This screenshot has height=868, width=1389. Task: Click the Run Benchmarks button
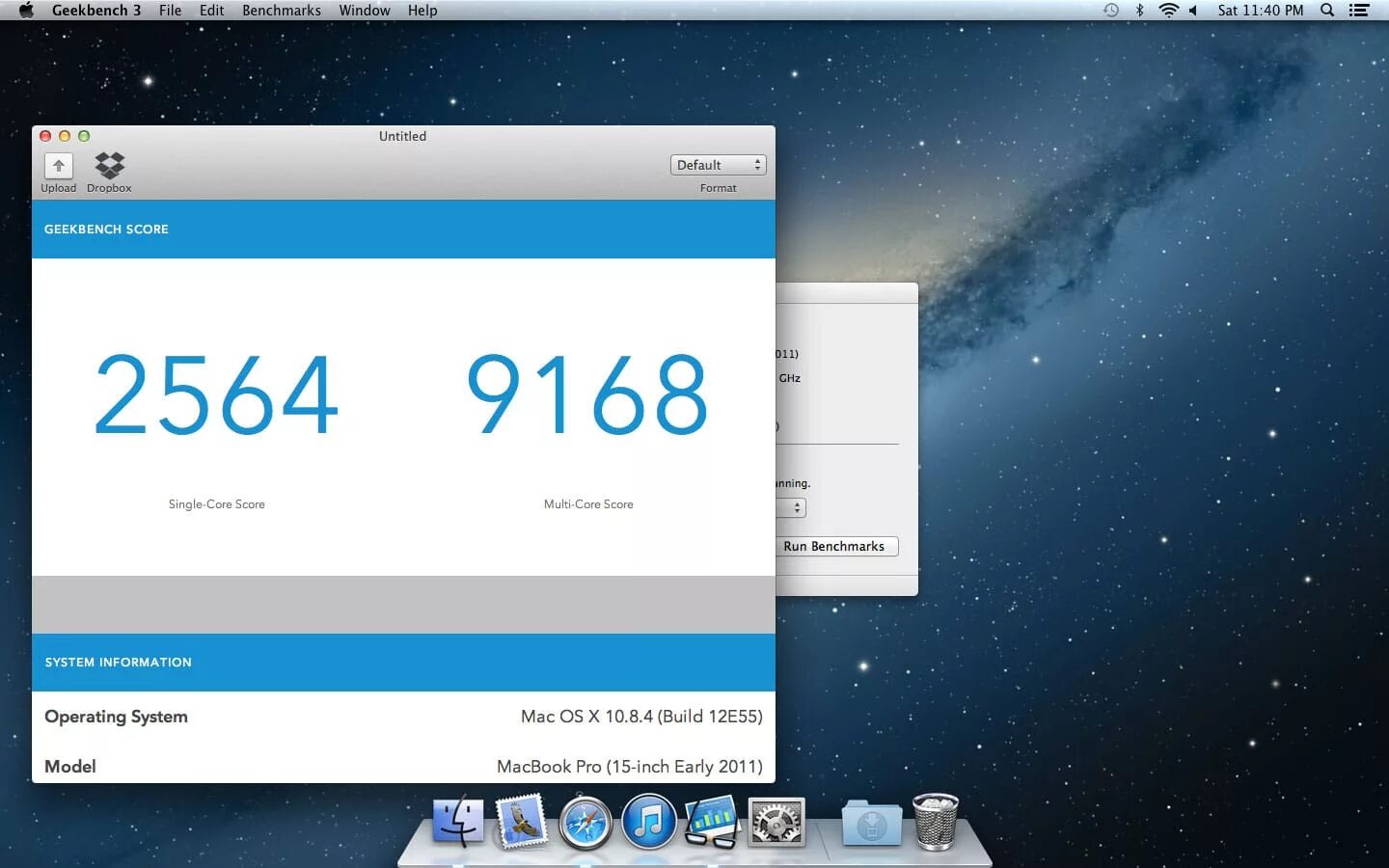pos(835,546)
